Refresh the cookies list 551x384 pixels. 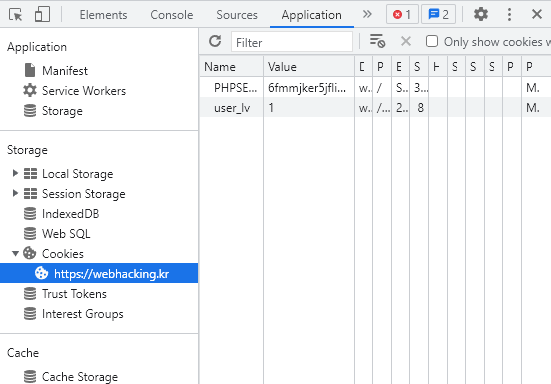(x=215, y=41)
